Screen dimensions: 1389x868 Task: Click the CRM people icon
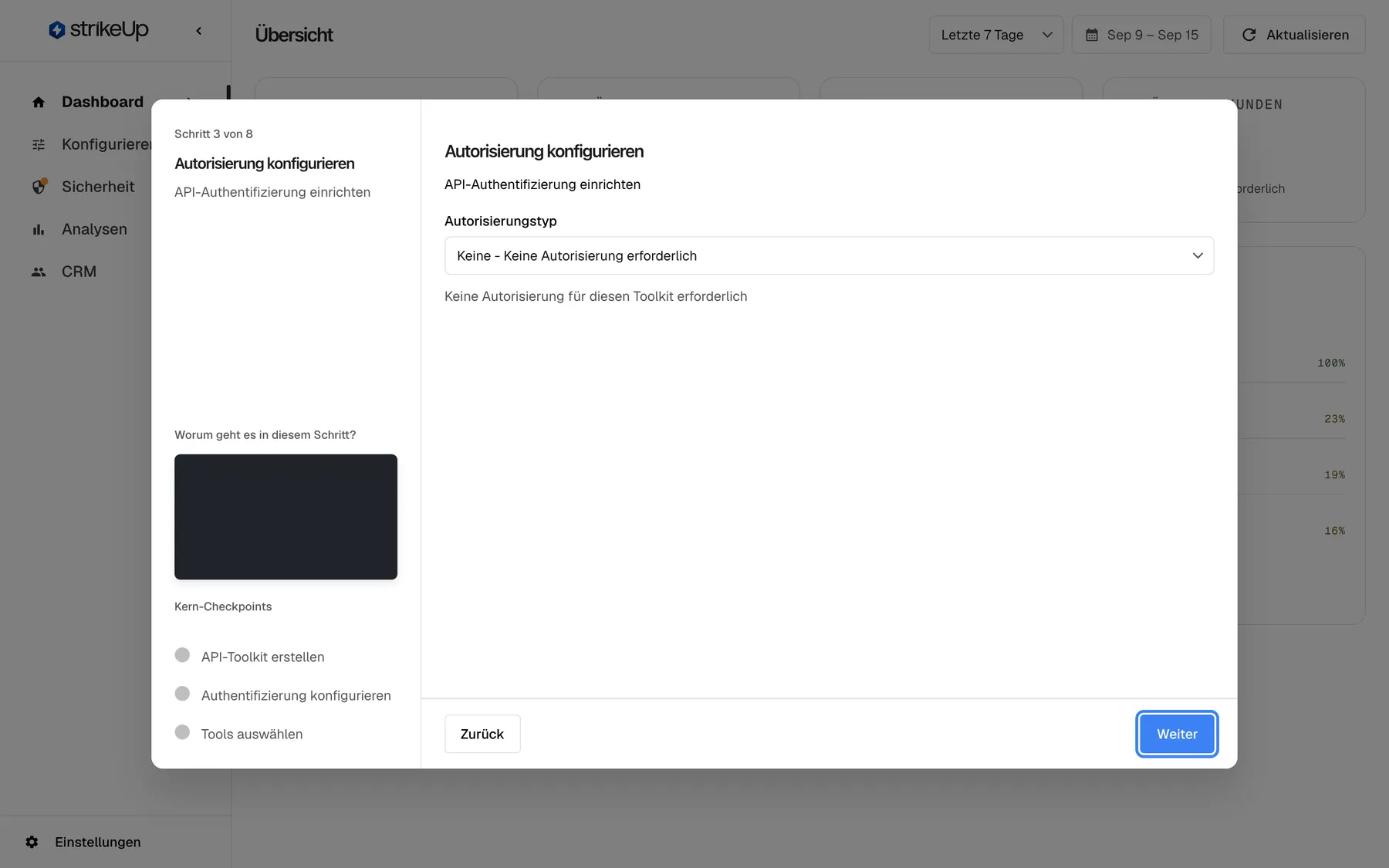pyautogui.click(x=39, y=272)
